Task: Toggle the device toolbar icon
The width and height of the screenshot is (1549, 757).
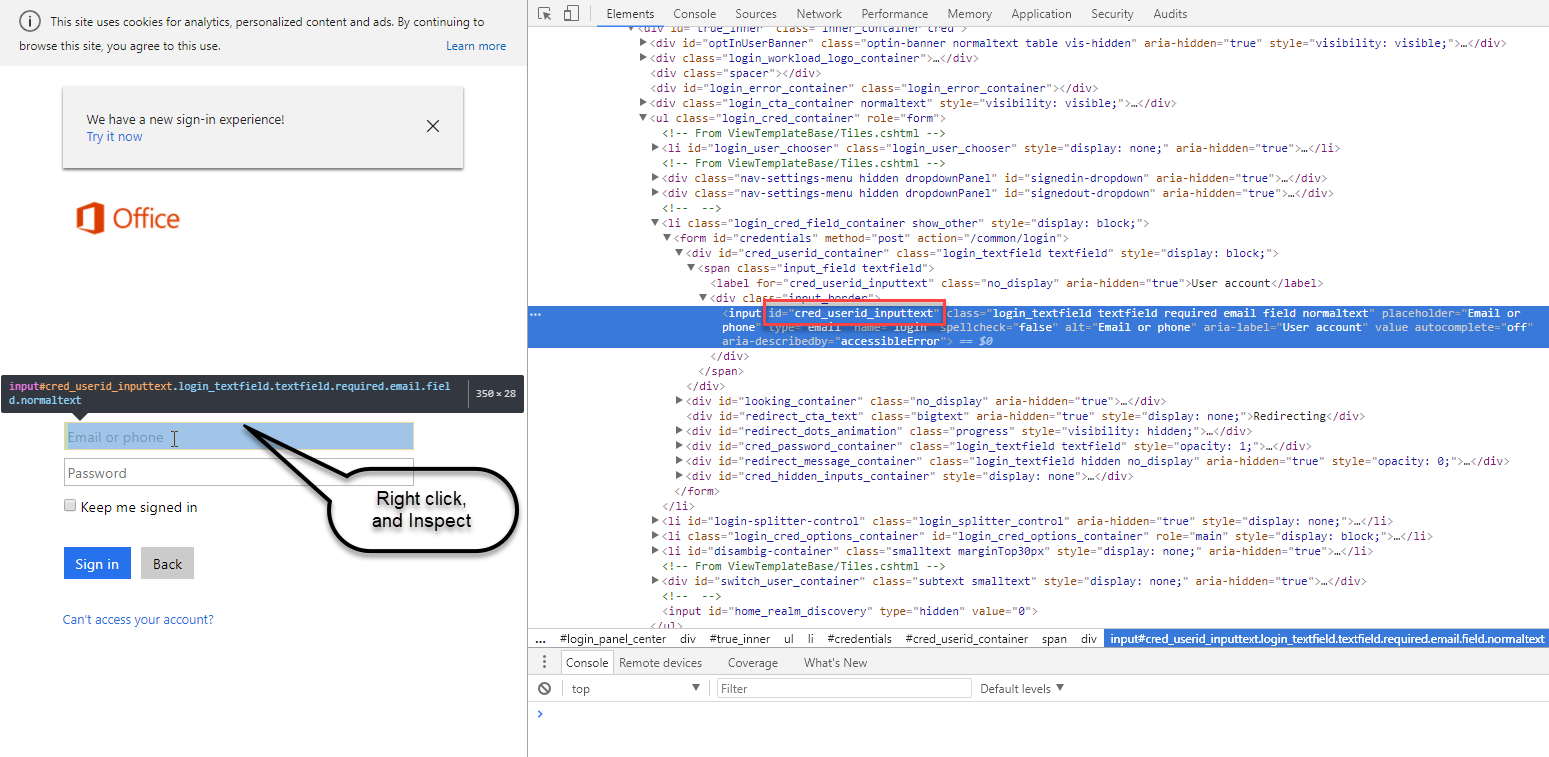Action: point(571,14)
